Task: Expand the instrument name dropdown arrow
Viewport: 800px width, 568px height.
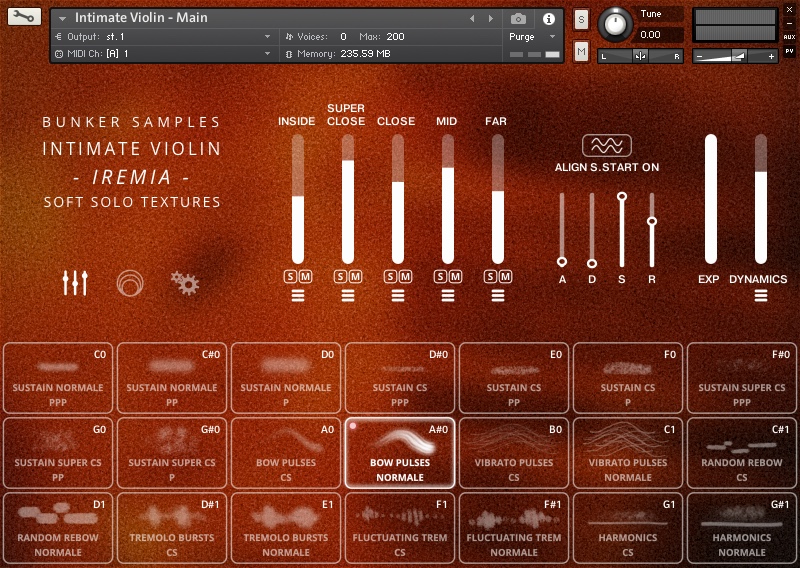Action: pyautogui.click(x=62, y=18)
